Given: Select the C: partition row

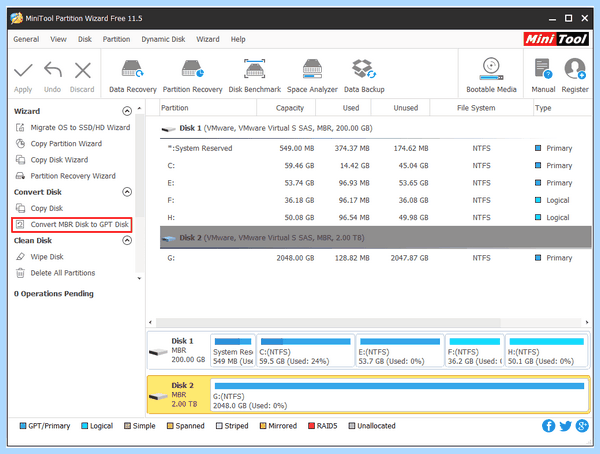Looking at the screenshot, I should coord(375,165).
